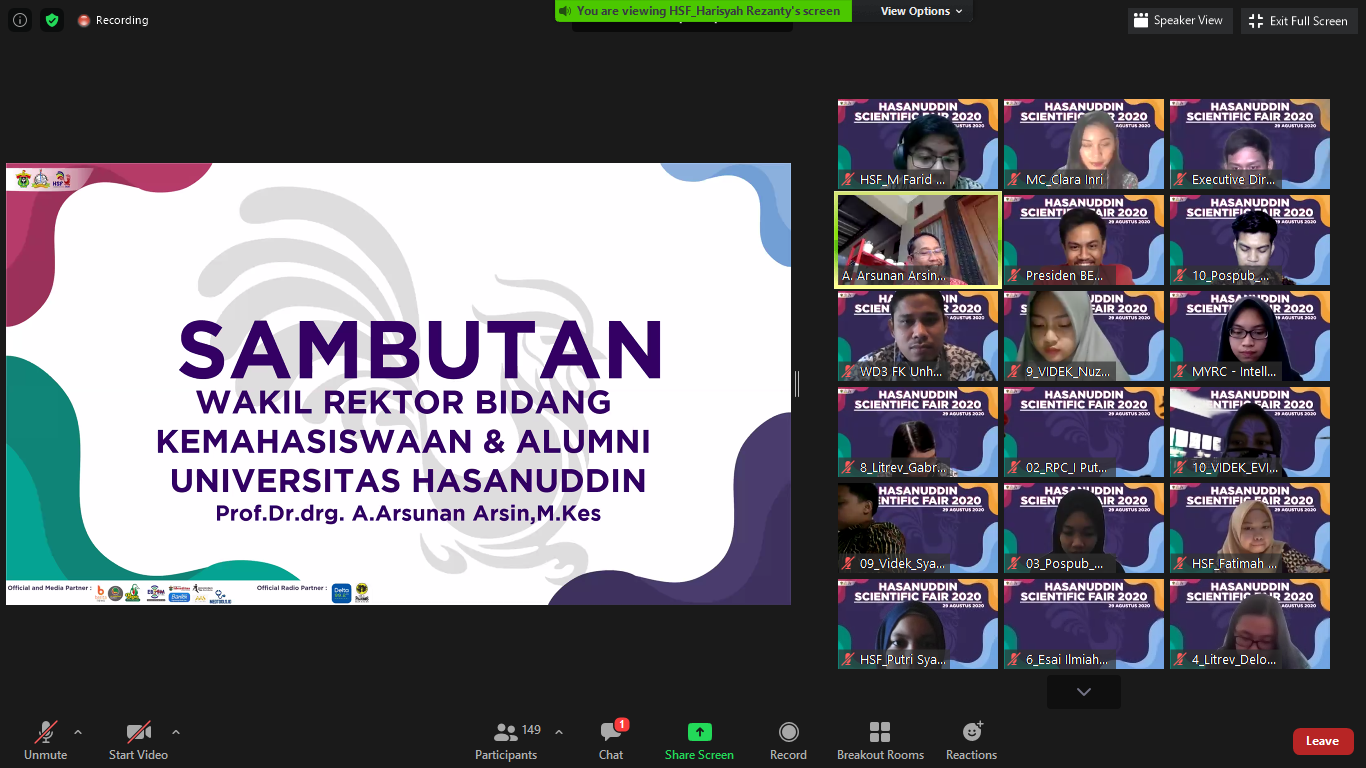Open the View Options dropdown

922,11
